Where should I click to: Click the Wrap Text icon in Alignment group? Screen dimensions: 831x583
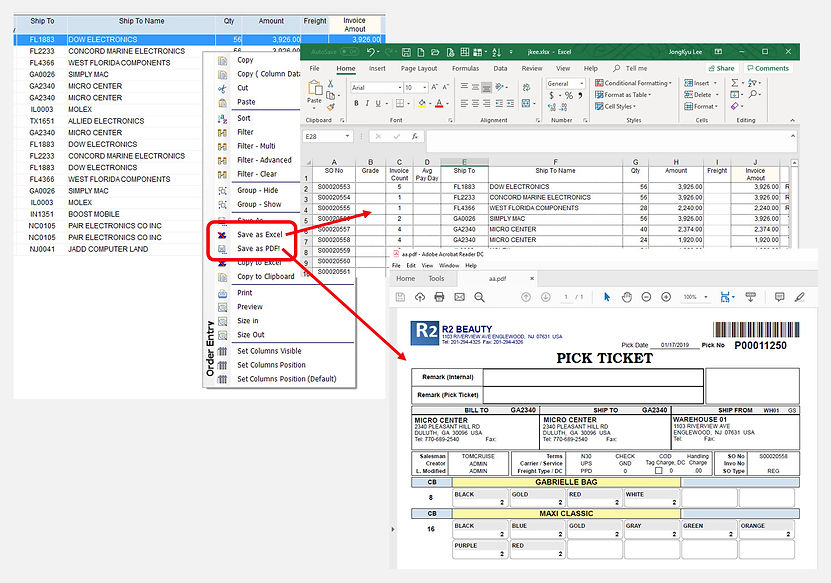(526, 87)
